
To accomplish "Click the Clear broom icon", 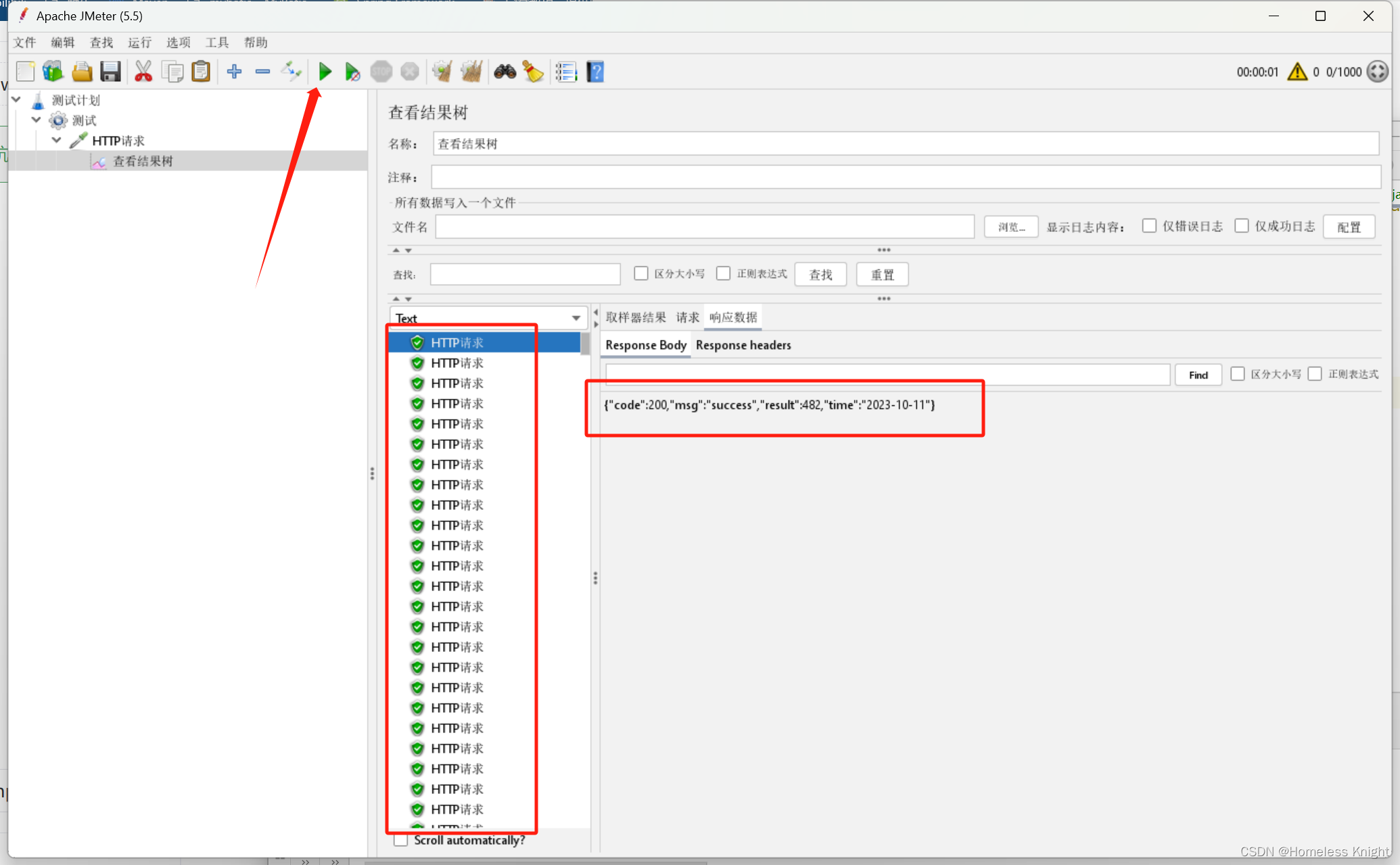I will [x=442, y=72].
